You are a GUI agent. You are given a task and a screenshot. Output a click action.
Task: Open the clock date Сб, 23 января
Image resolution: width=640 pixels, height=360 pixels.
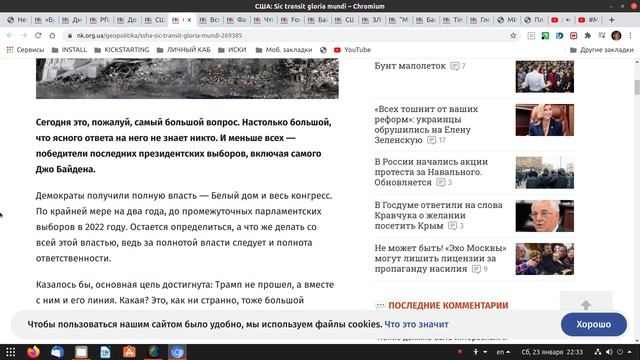click(552, 352)
